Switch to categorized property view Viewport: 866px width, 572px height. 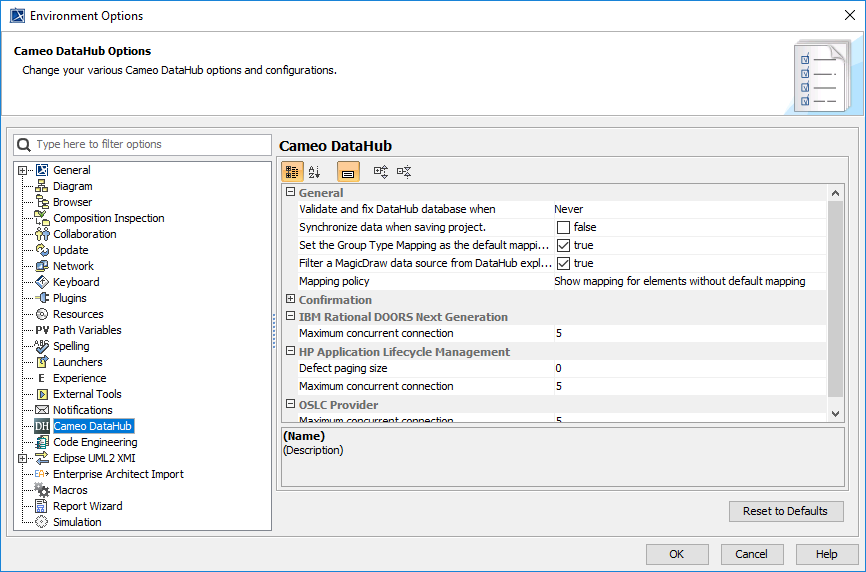(x=292, y=172)
